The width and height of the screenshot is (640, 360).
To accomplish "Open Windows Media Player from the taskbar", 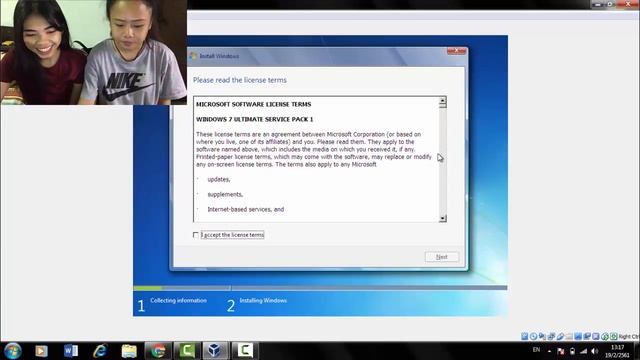I will pos(41,351).
